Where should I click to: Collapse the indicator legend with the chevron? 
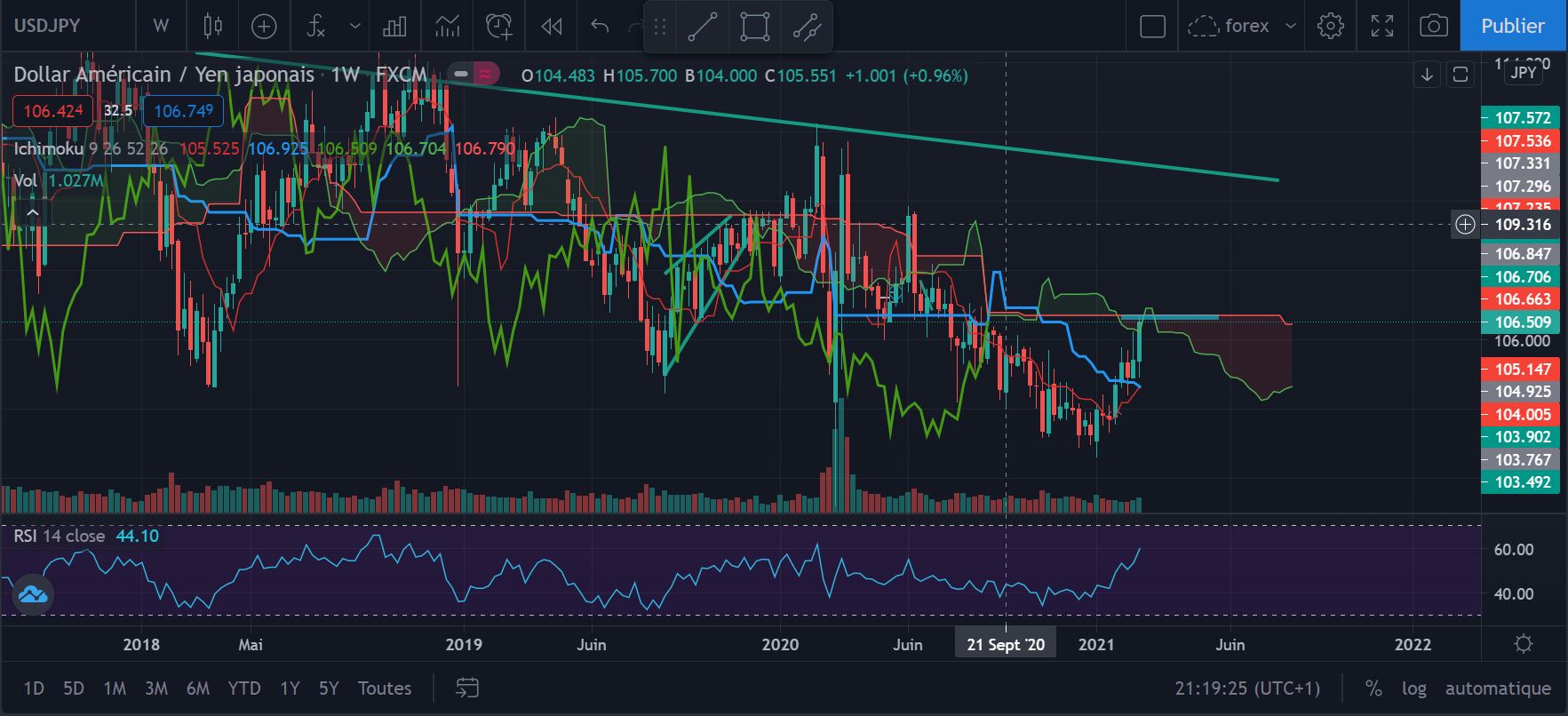[33, 212]
